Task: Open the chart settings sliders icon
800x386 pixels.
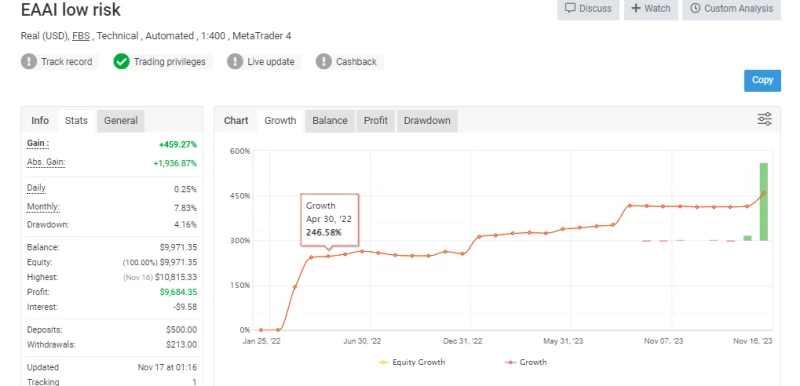Action: pos(764,119)
